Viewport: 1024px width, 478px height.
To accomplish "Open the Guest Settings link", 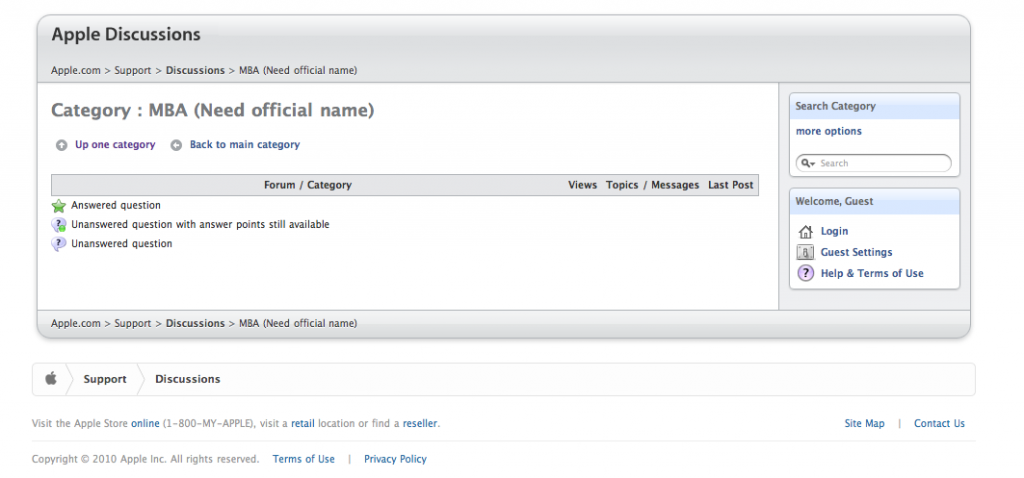I will coord(856,252).
